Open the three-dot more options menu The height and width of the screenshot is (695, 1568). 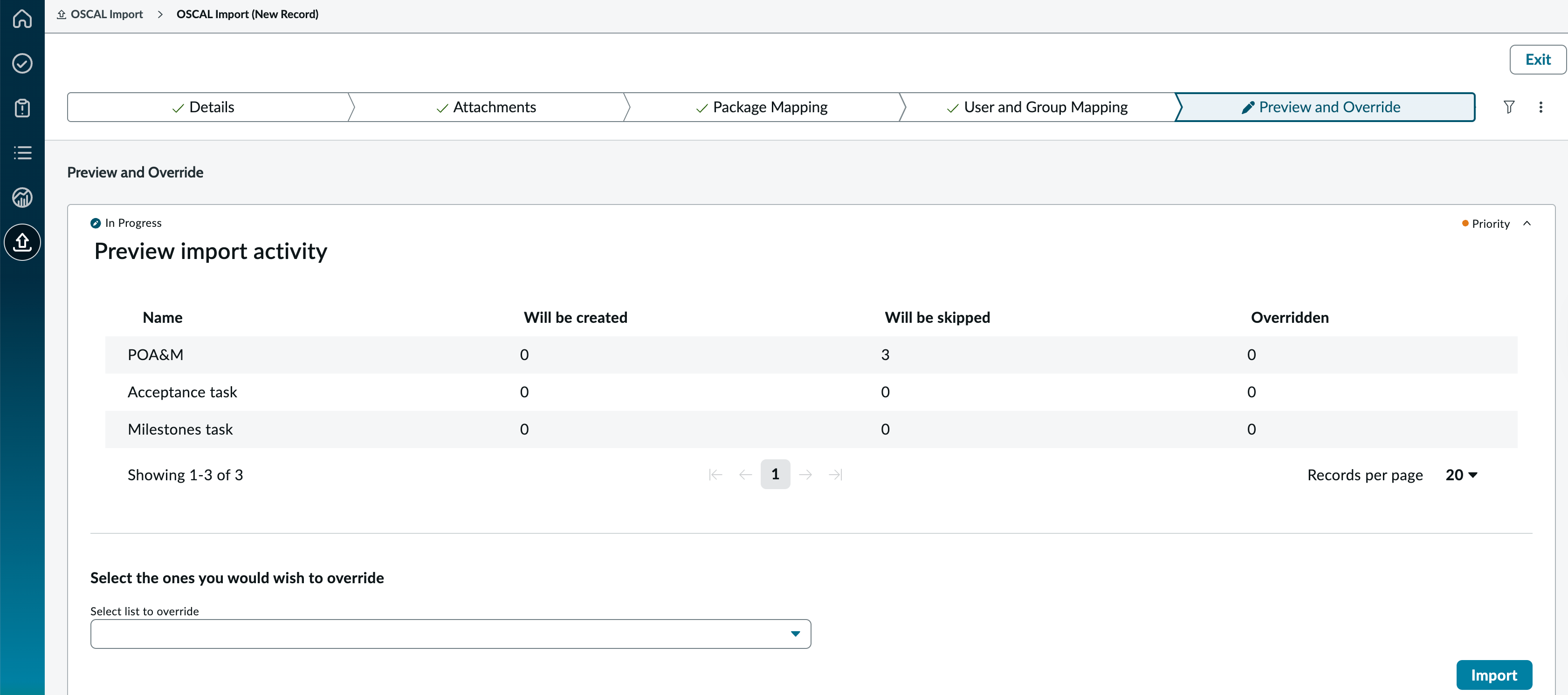coord(1540,107)
